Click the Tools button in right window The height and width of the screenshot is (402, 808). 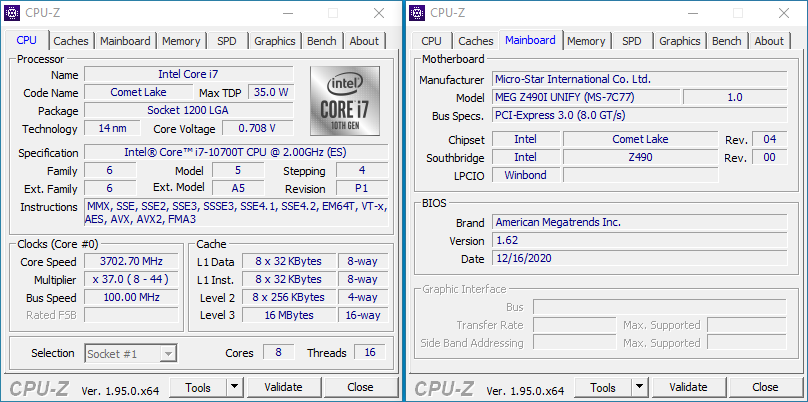coord(603,387)
